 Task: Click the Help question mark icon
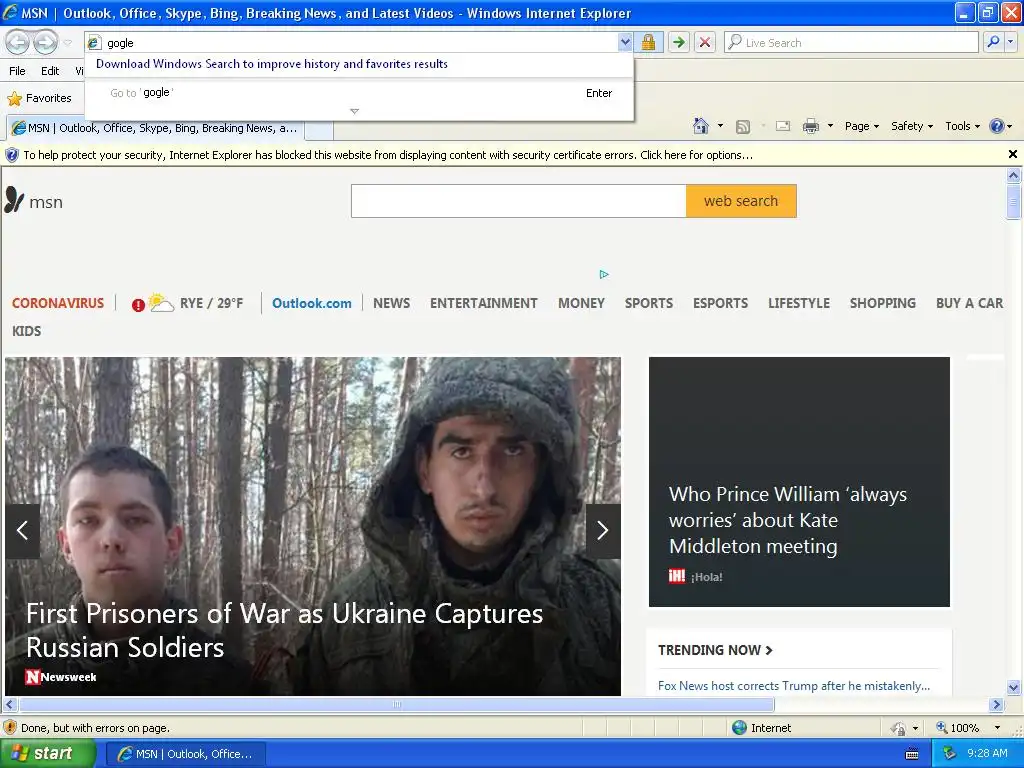coord(997,126)
